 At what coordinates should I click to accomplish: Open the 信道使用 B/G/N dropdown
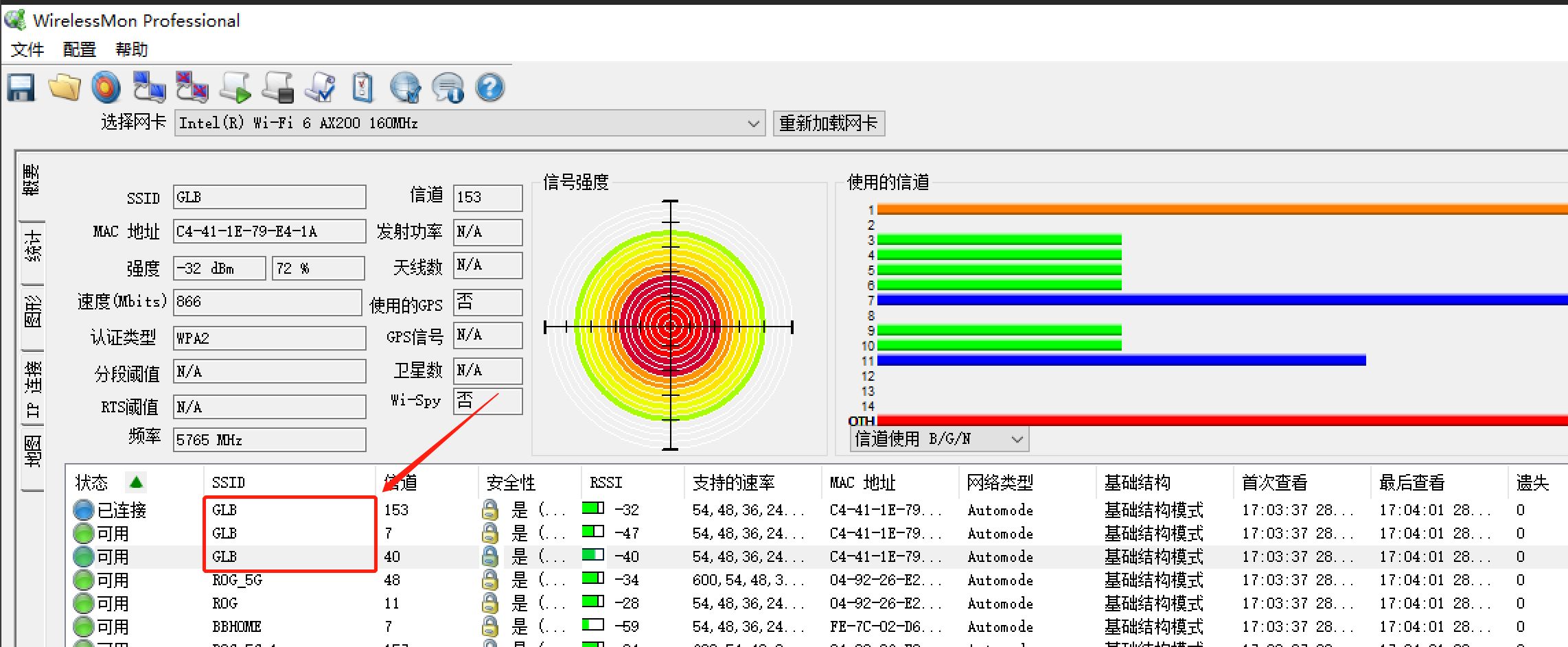[1017, 439]
